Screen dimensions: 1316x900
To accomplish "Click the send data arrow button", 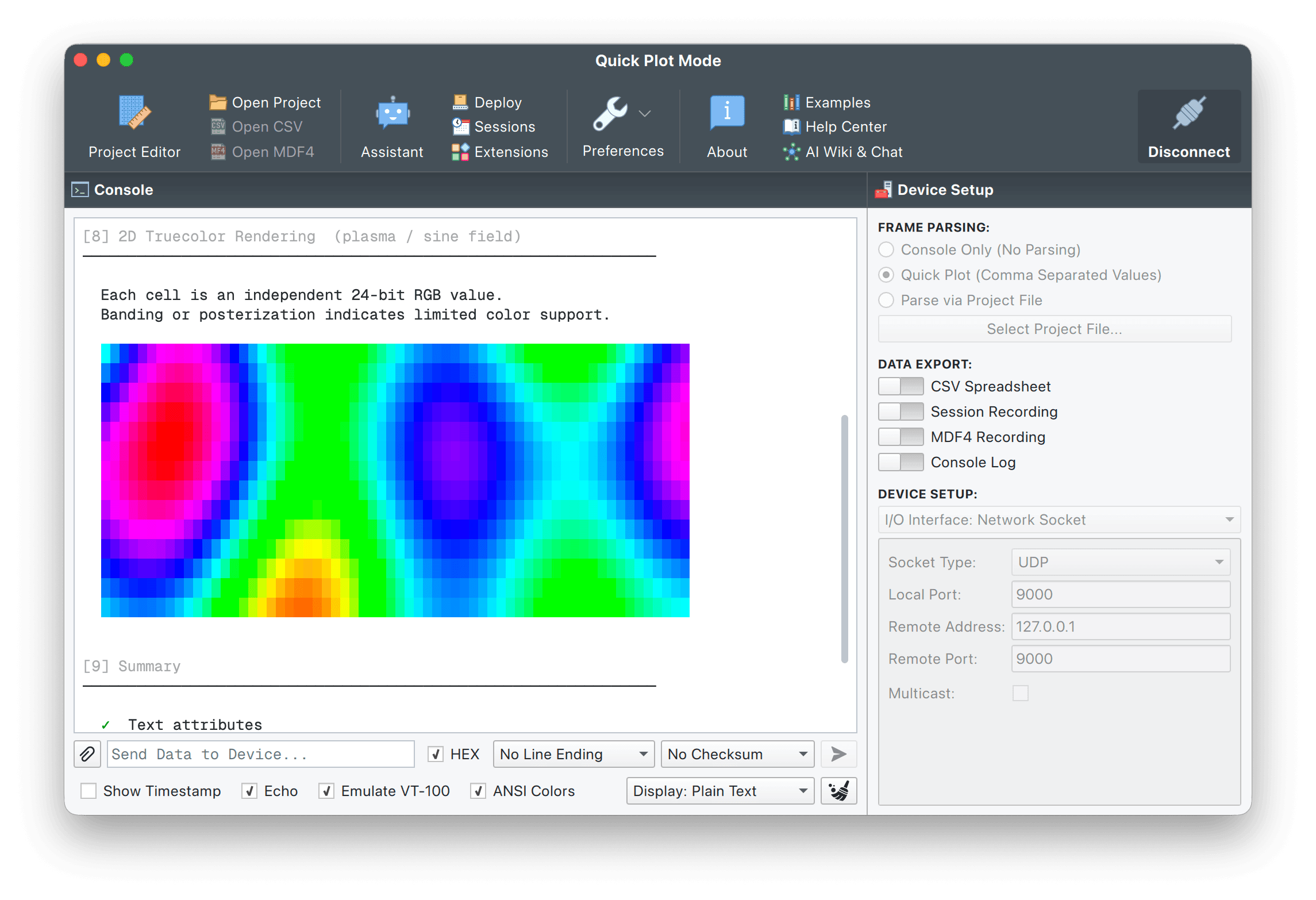I will click(x=838, y=754).
